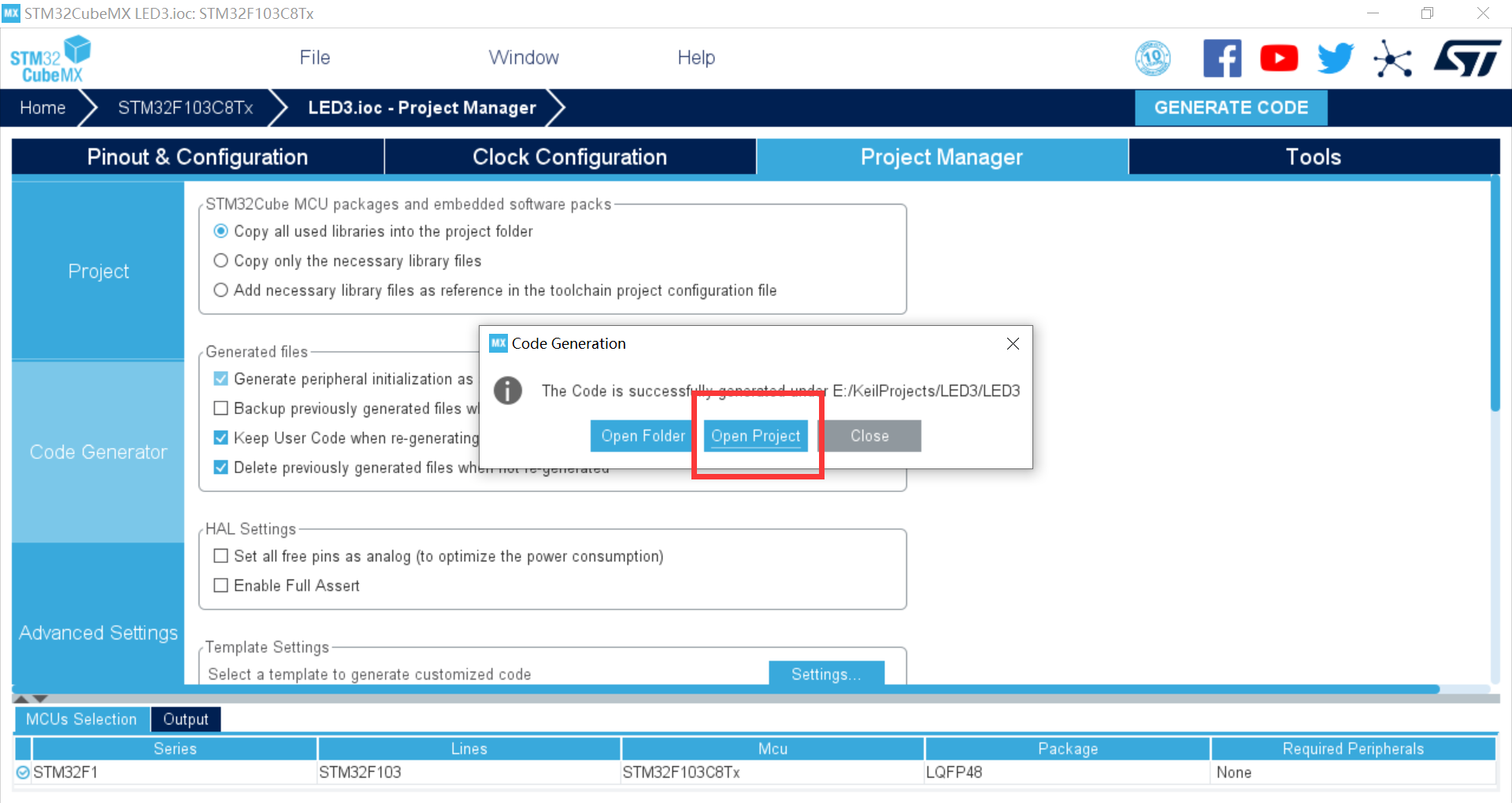Screen dimensions: 1512x803
Task: Open the Help menu
Action: [696, 57]
